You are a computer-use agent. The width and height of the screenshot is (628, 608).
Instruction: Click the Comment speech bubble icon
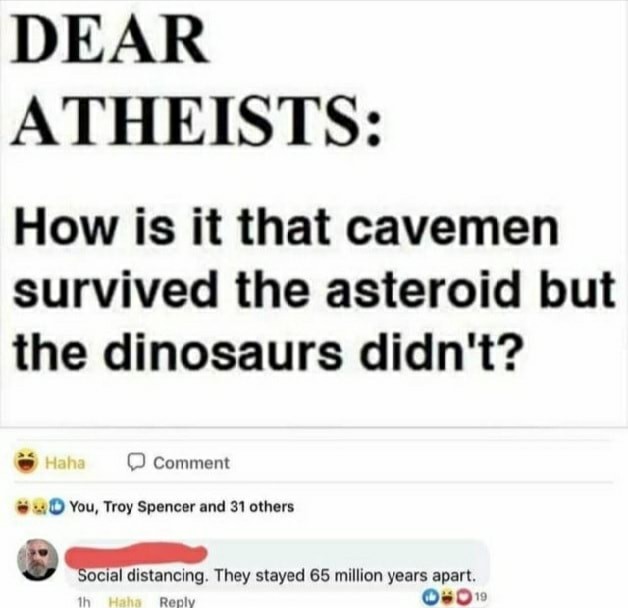point(136,462)
